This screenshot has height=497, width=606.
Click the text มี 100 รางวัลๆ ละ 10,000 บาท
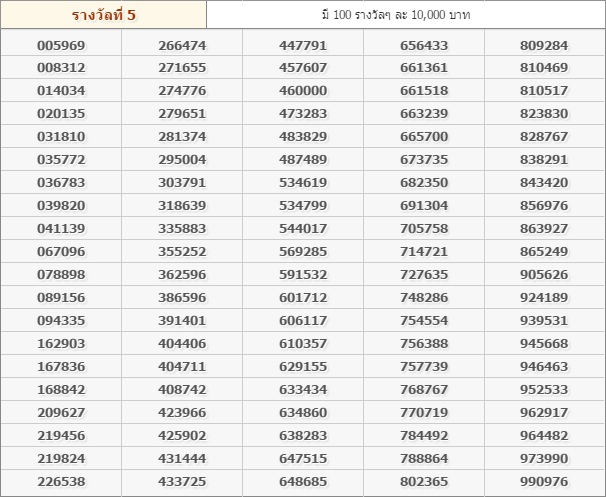point(396,15)
